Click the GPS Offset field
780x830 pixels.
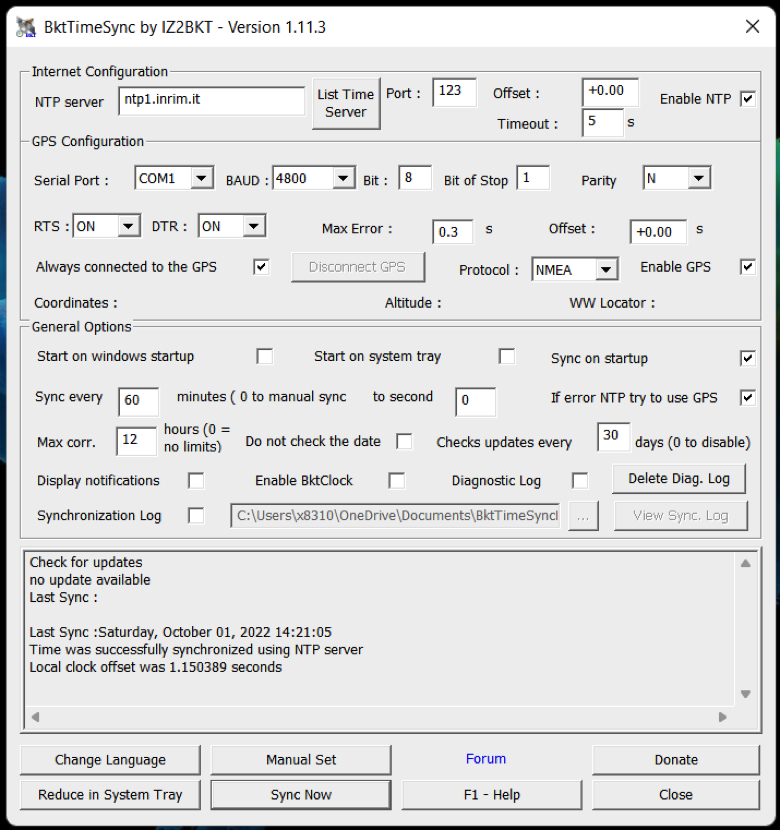[x=658, y=232]
